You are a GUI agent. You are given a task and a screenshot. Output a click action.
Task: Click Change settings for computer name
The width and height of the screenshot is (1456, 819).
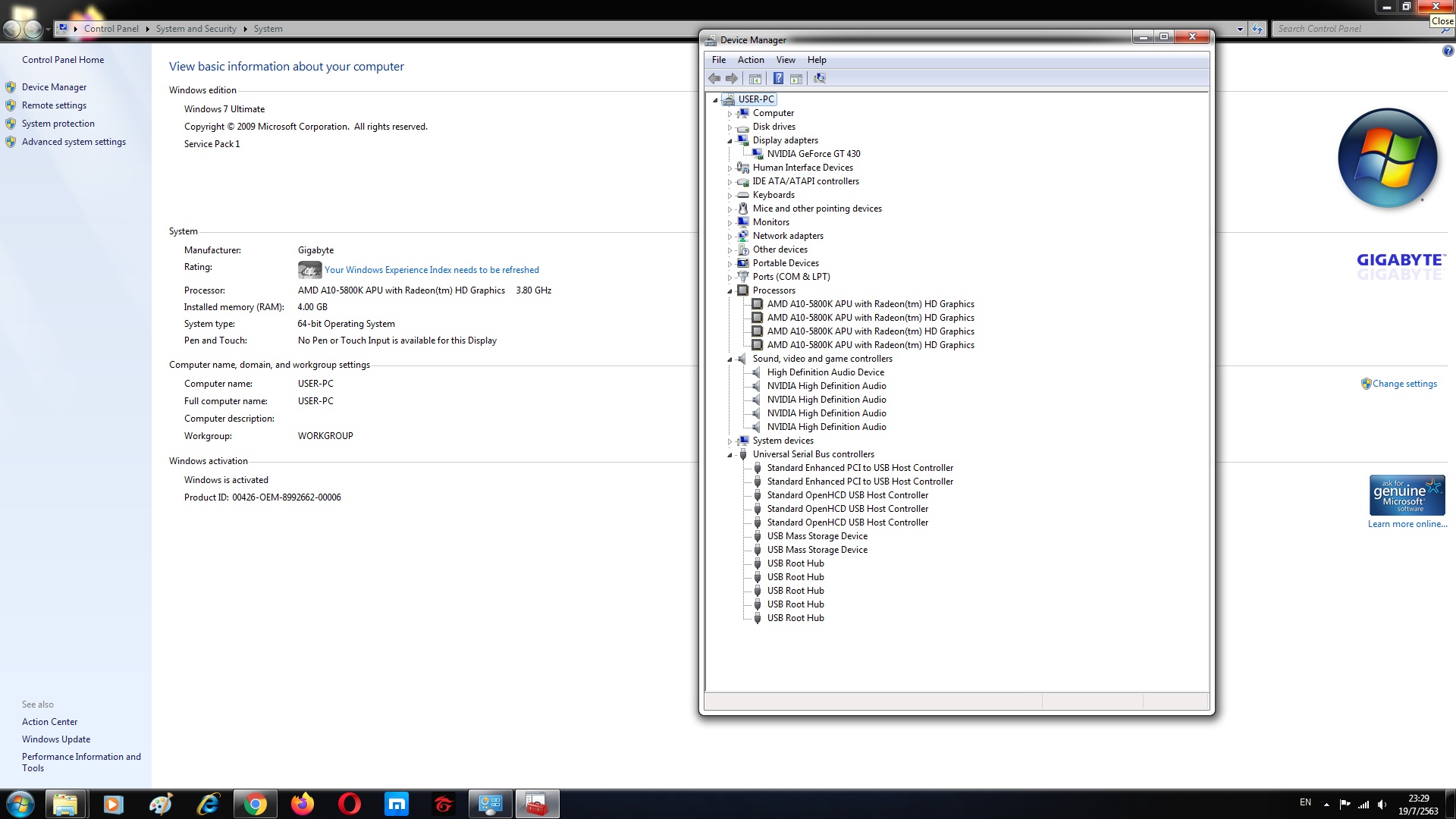click(1404, 384)
